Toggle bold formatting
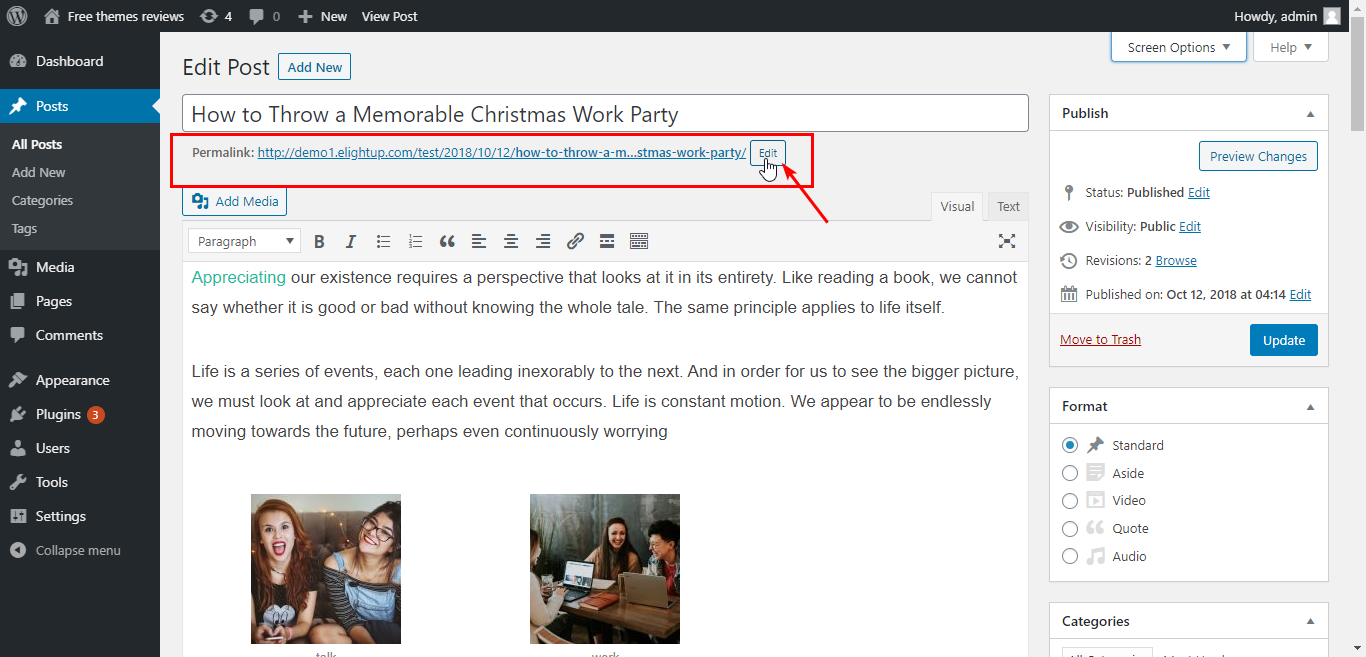Viewport: 1366px width, 657px height. pyautogui.click(x=319, y=241)
